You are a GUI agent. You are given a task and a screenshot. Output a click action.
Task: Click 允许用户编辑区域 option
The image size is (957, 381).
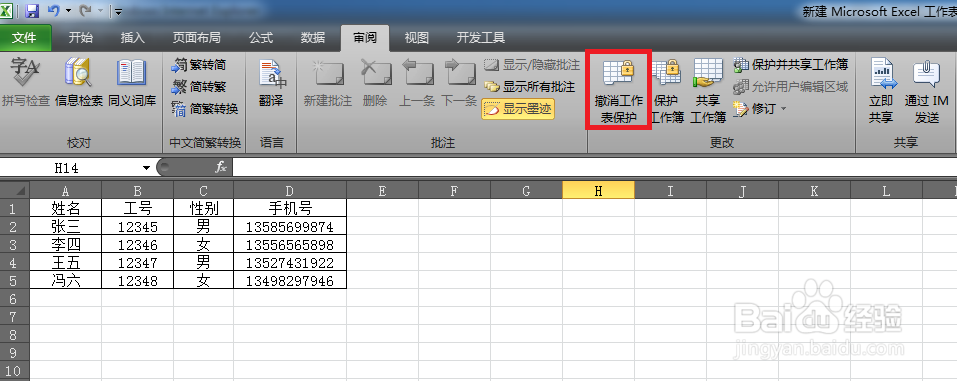point(791,87)
